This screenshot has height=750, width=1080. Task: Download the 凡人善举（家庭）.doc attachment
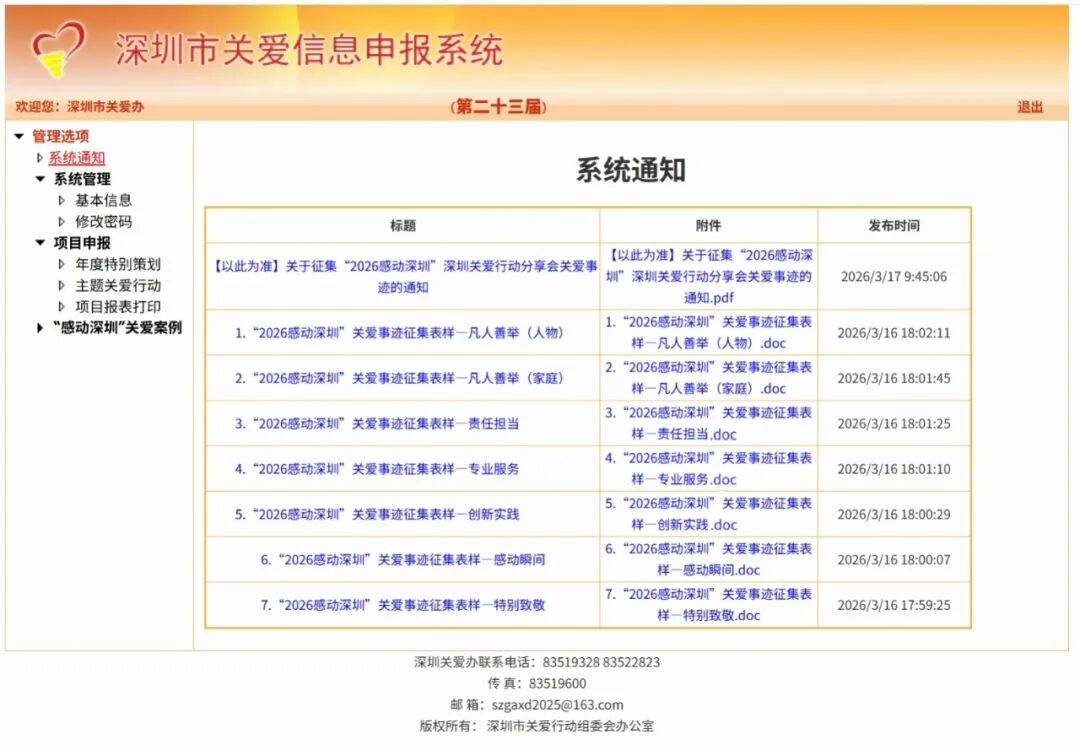(708, 378)
